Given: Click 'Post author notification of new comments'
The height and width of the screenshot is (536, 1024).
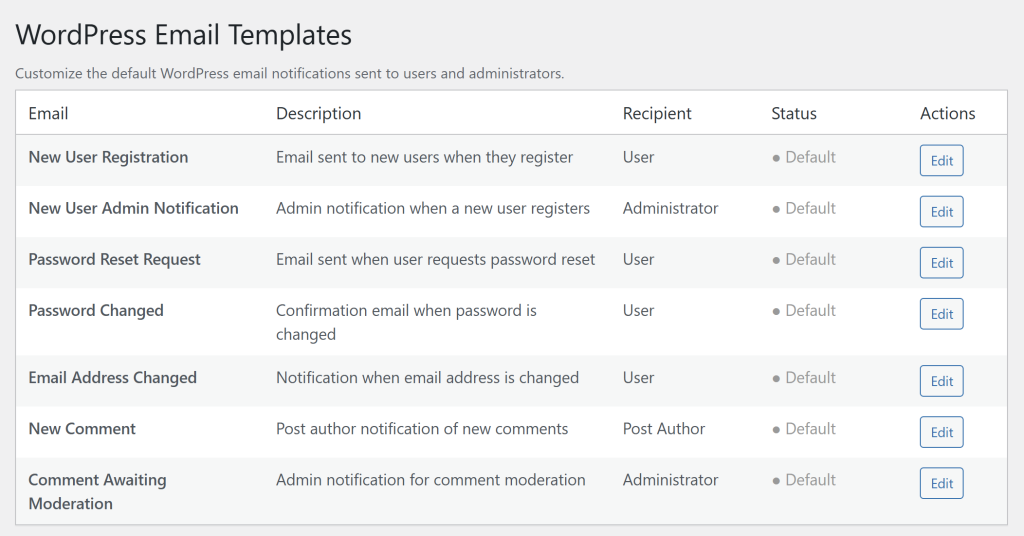Looking at the screenshot, I should pos(422,429).
